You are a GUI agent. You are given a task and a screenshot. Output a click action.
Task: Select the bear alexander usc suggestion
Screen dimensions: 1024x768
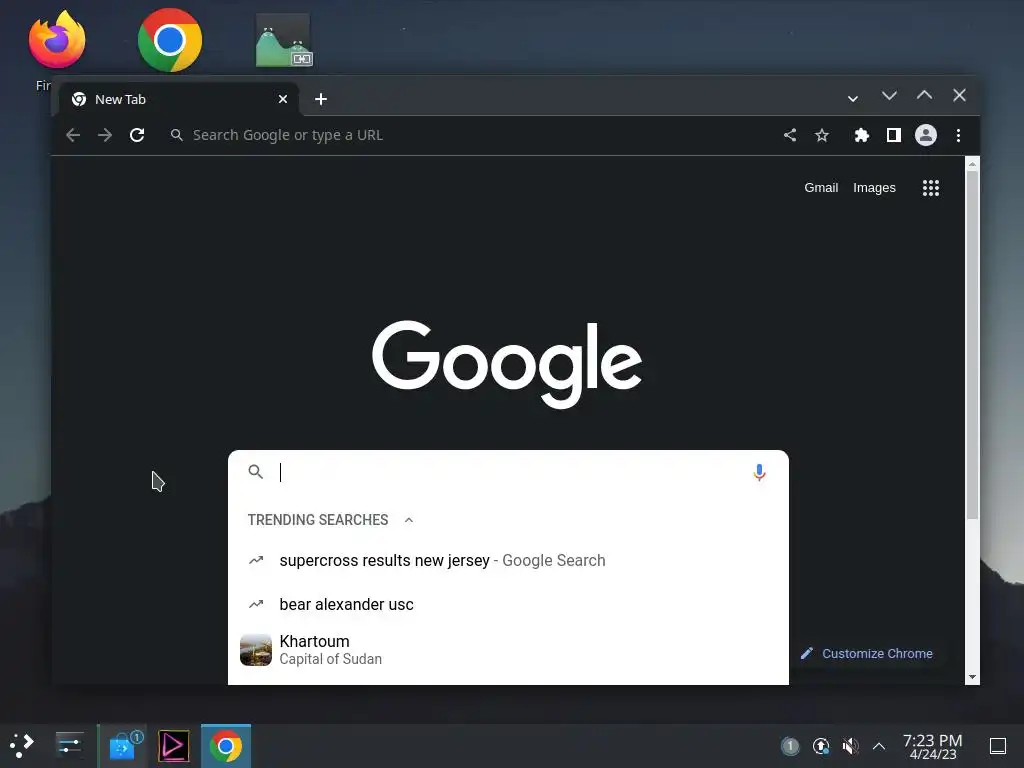click(x=508, y=605)
